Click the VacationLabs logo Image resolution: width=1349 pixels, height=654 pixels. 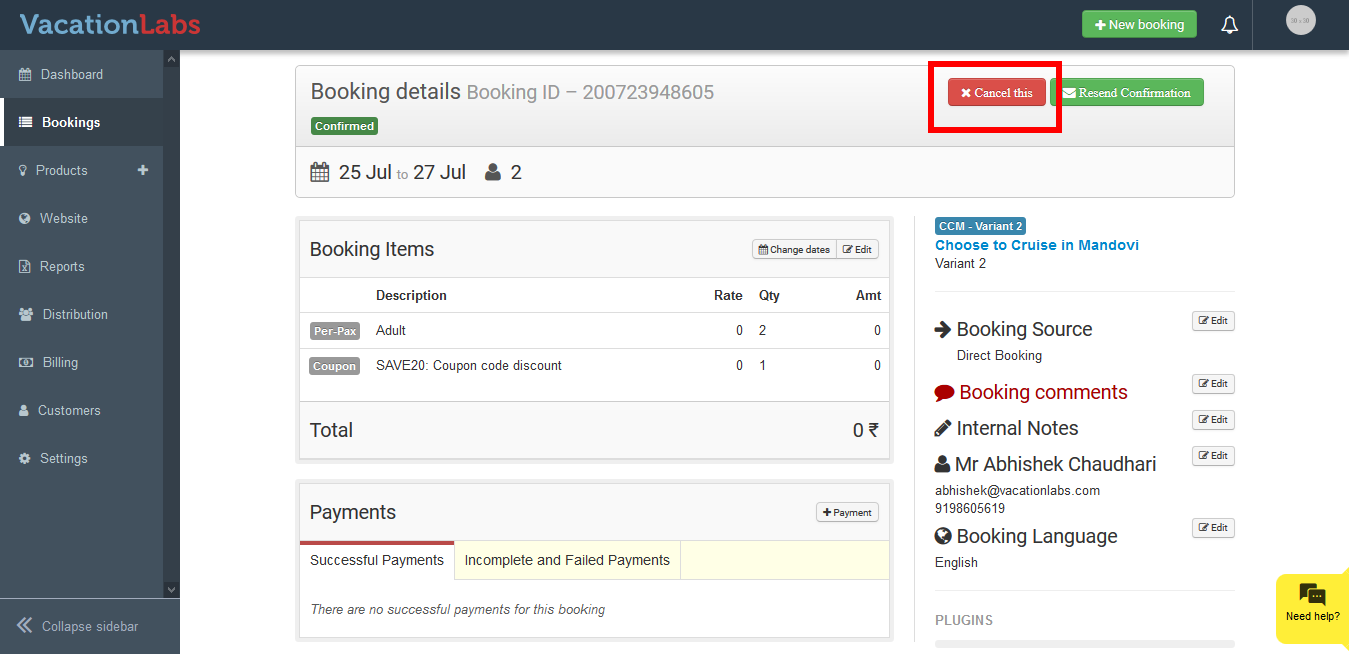(x=110, y=24)
